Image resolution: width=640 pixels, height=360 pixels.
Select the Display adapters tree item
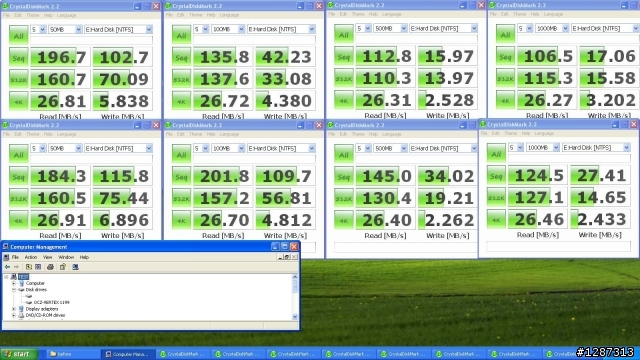(42, 309)
